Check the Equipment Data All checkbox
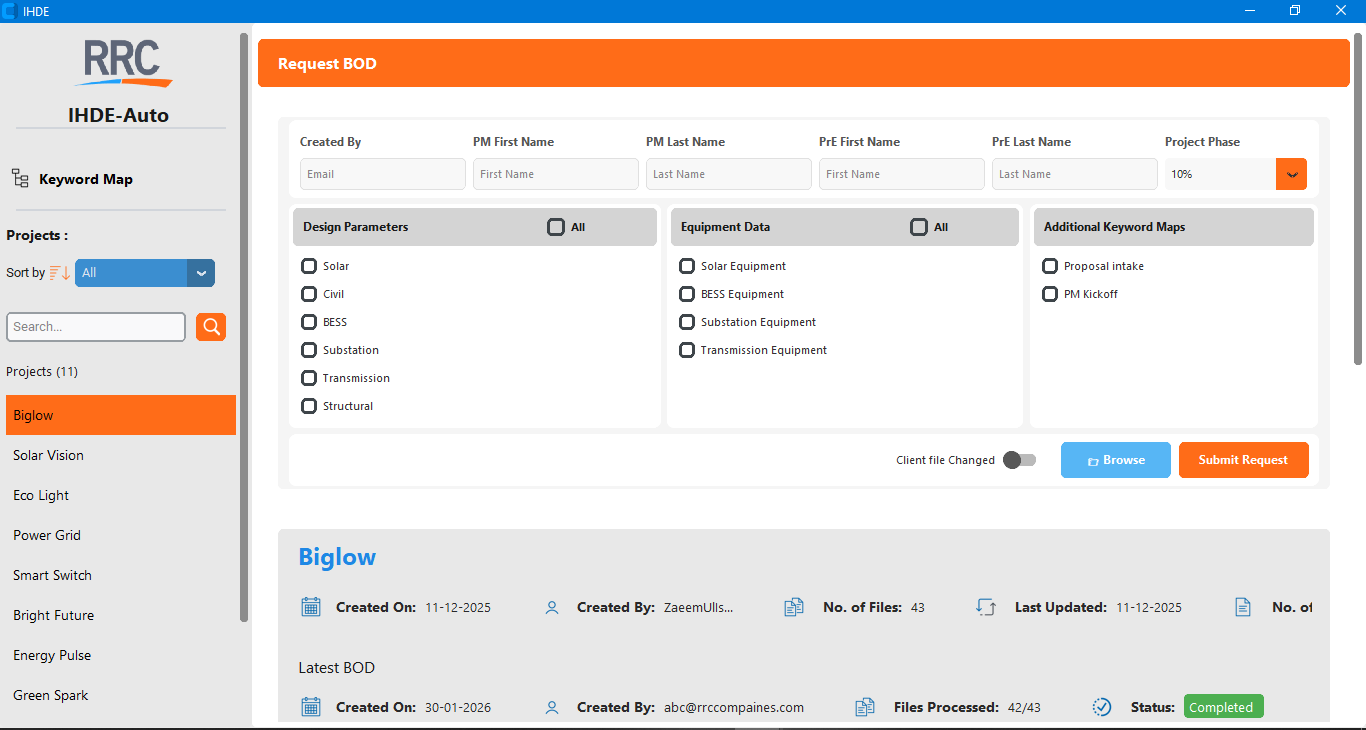The height and width of the screenshot is (730, 1366). click(x=919, y=227)
